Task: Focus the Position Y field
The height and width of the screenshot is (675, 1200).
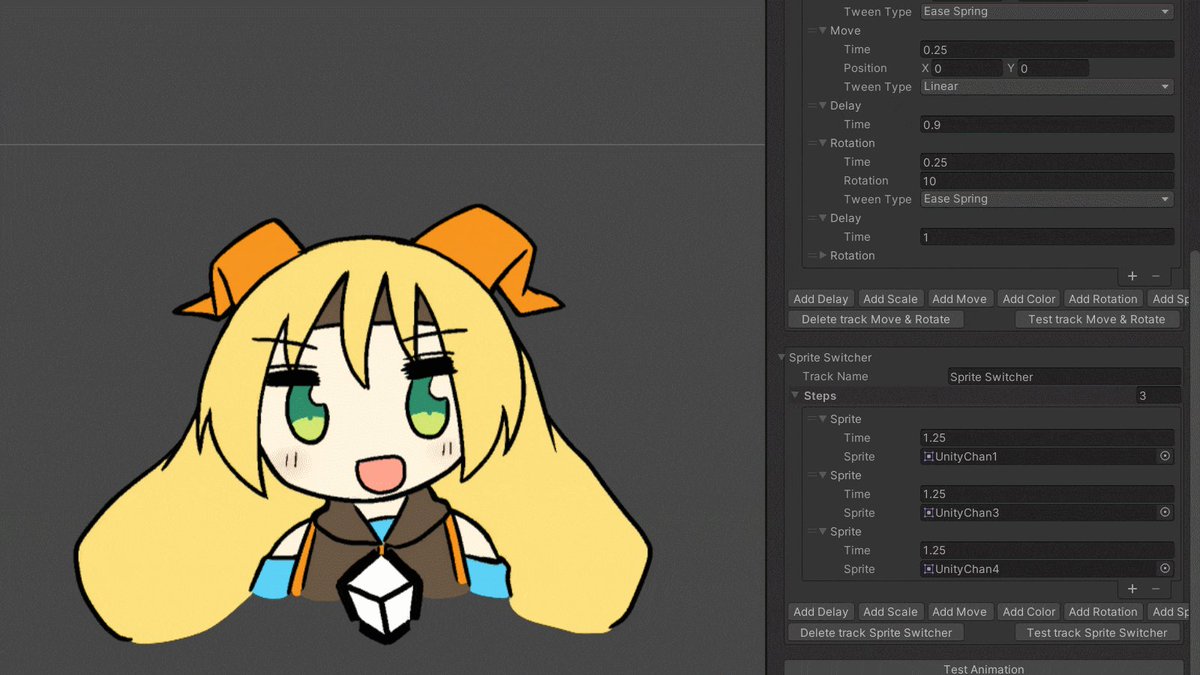Action: pos(1054,68)
